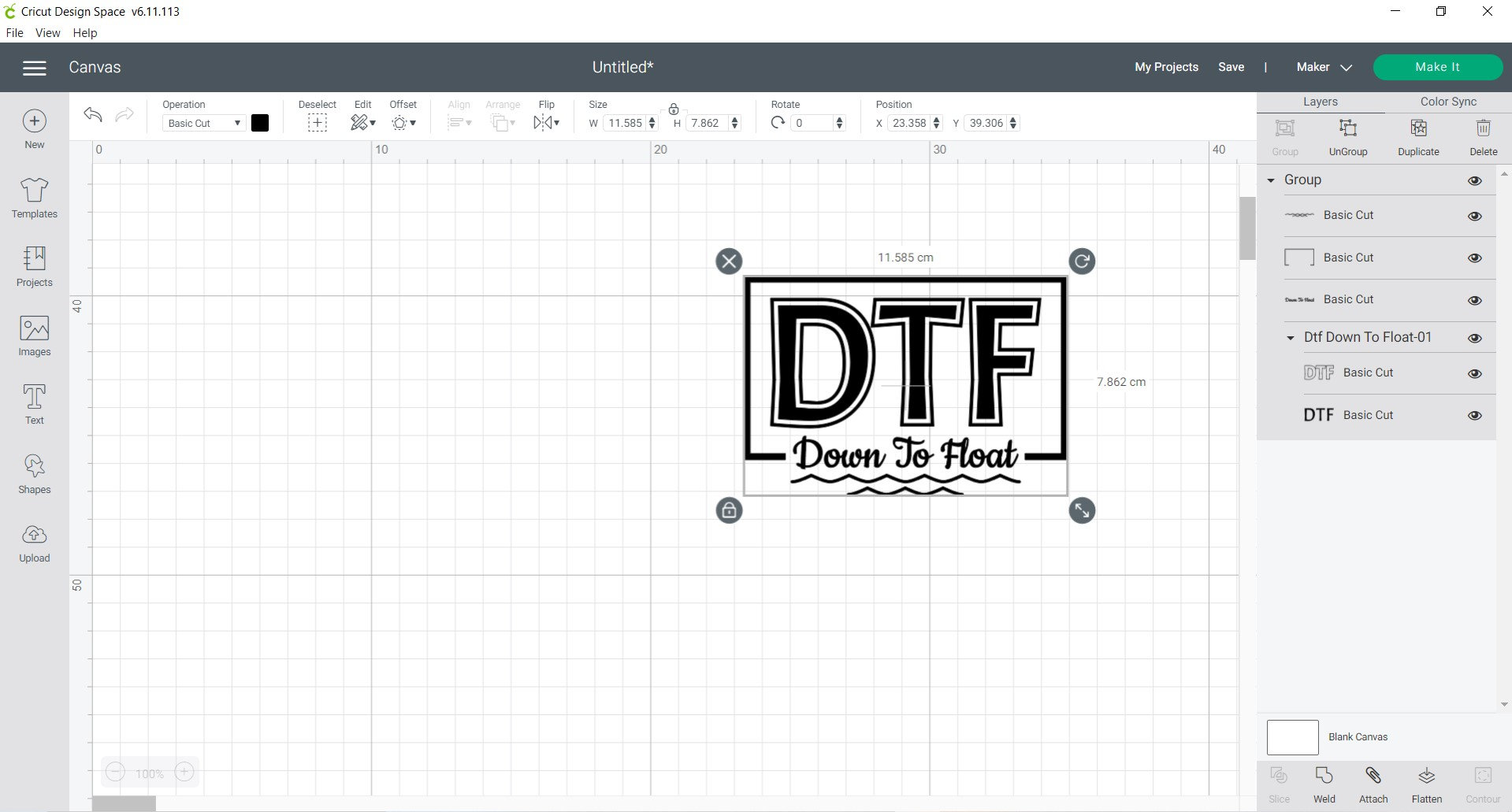Switch to the Color Sync tab
The width and height of the screenshot is (1512, 812).
coord(1447,101)
